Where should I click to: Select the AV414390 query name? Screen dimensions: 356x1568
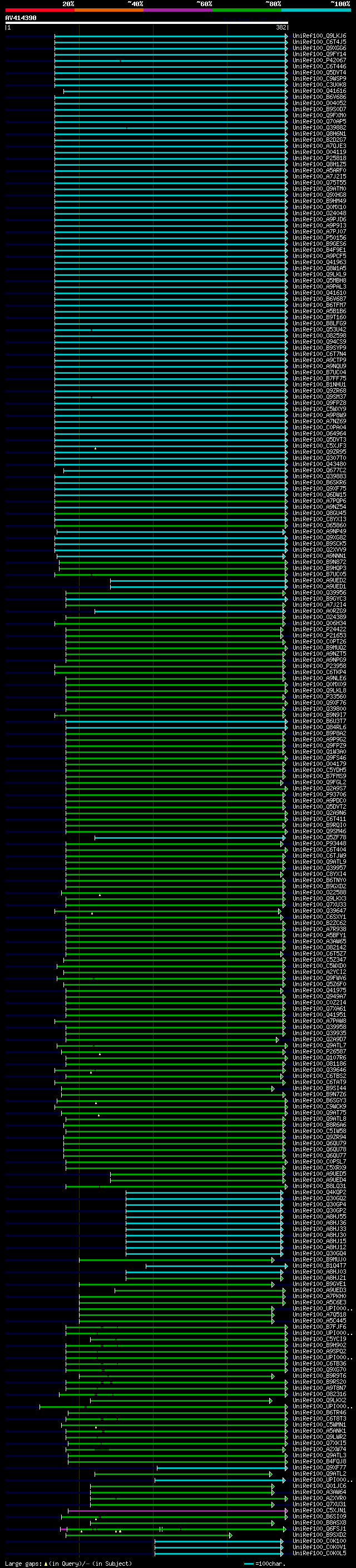pyautogui.click(x=21, y=18)
